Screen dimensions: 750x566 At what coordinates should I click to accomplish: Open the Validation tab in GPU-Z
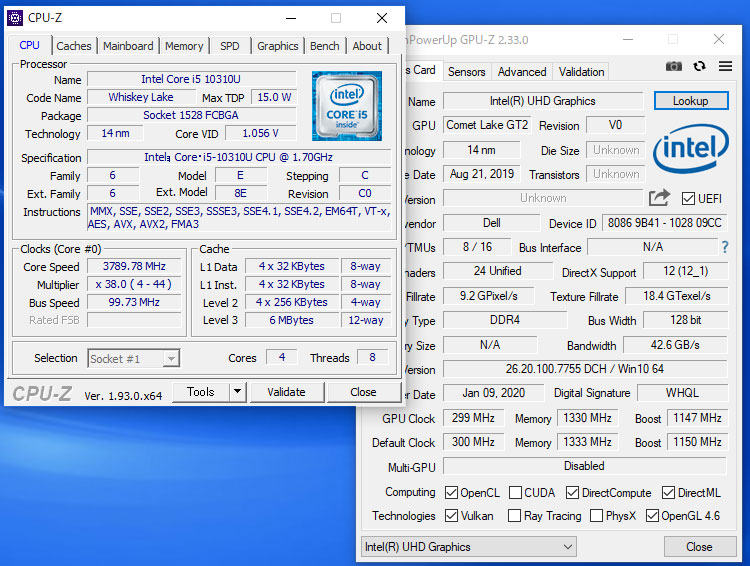(581, 72)
